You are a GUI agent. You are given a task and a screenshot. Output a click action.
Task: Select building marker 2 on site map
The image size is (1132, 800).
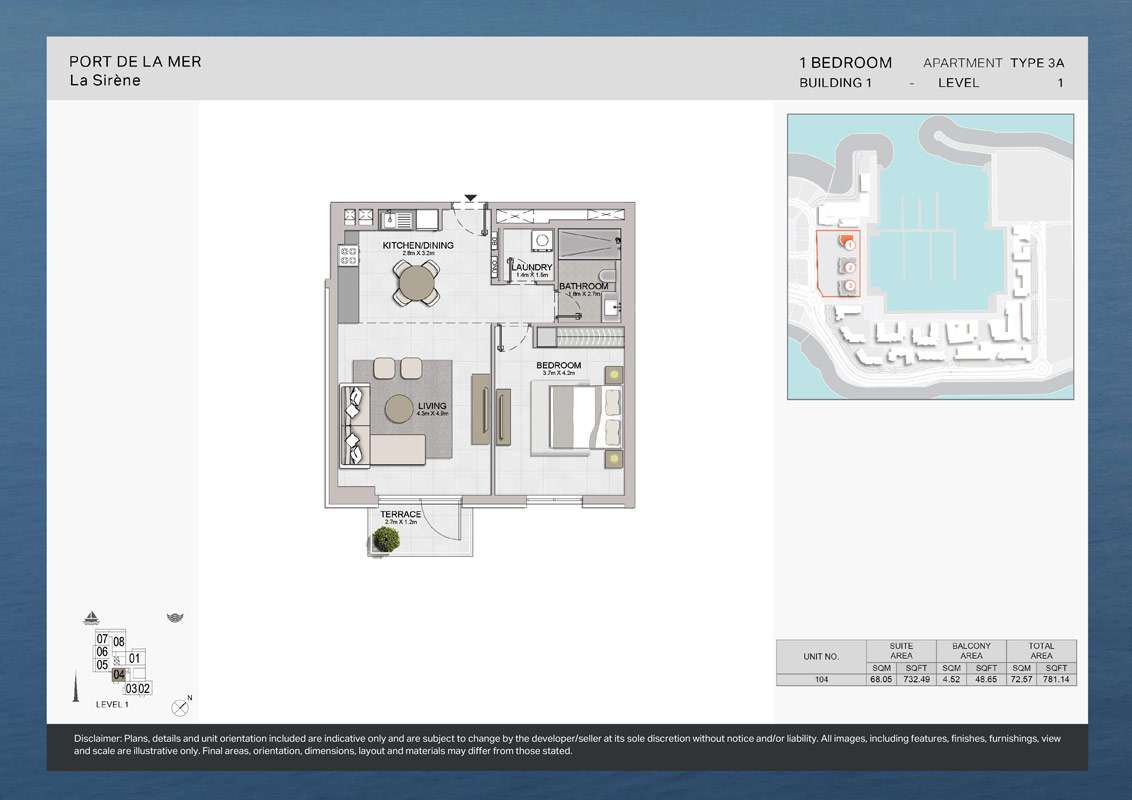pos(849,267)
